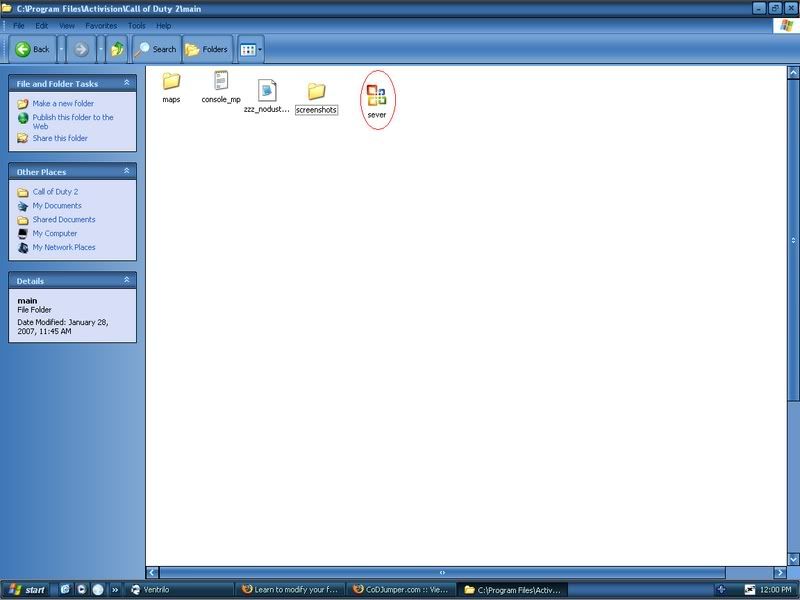This screenshot has height=600, width=800.
Task: Open the Tools menu
Action: tap(136, 25)
